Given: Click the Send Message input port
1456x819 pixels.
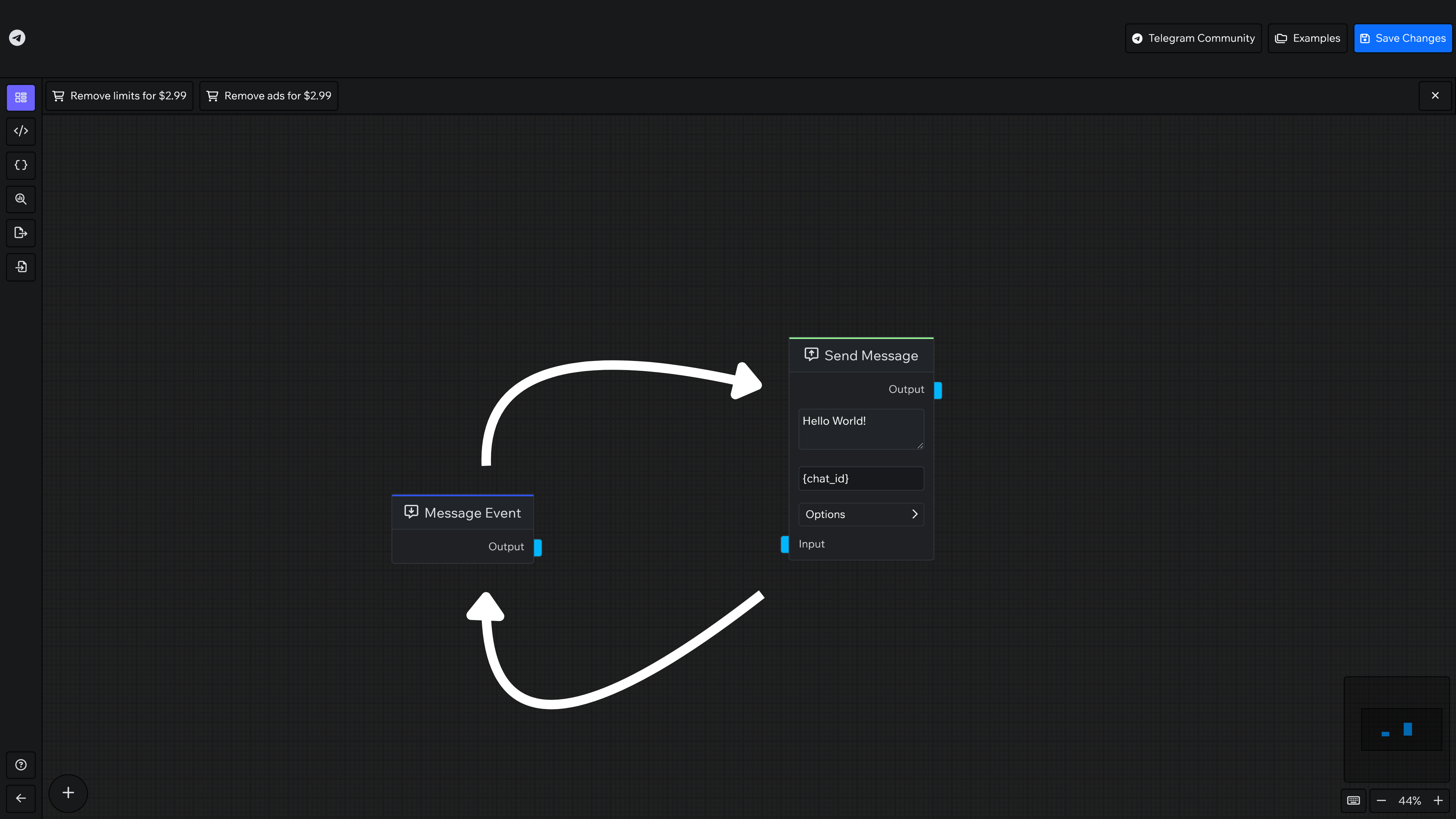Looking at the screenshot, I should [784, 544].
